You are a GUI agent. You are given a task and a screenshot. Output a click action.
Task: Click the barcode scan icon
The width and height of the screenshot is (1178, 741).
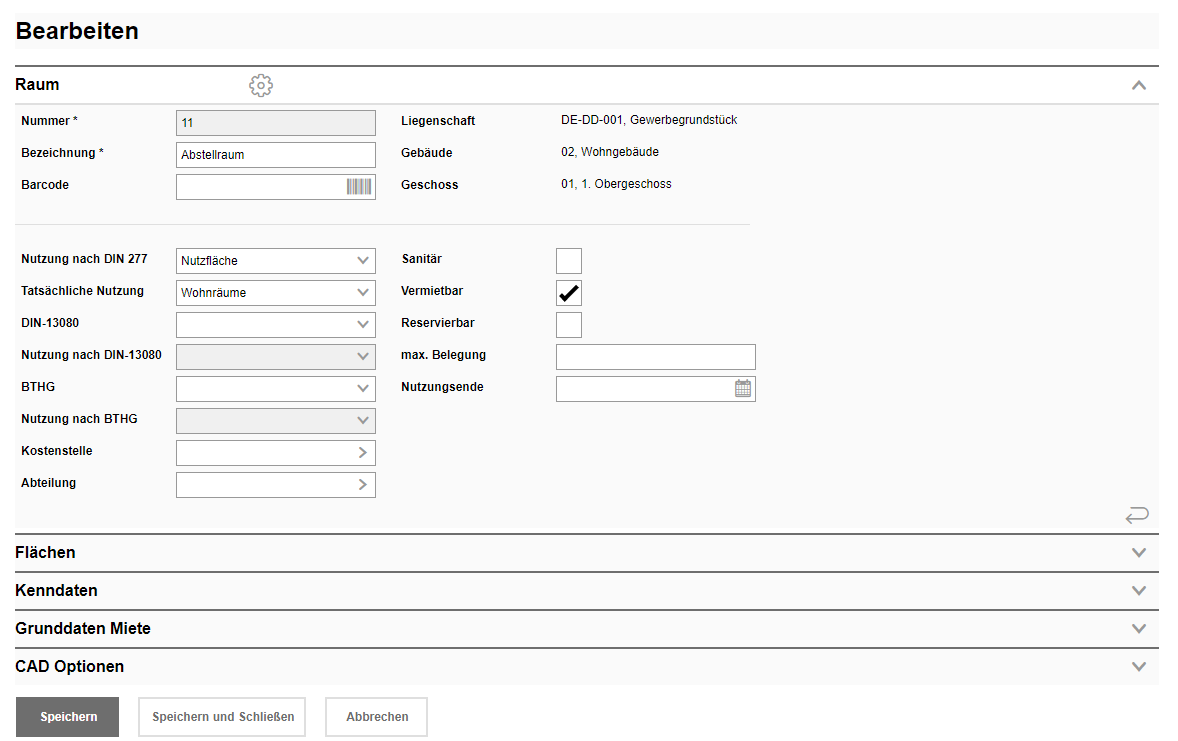tap(359, 187)
